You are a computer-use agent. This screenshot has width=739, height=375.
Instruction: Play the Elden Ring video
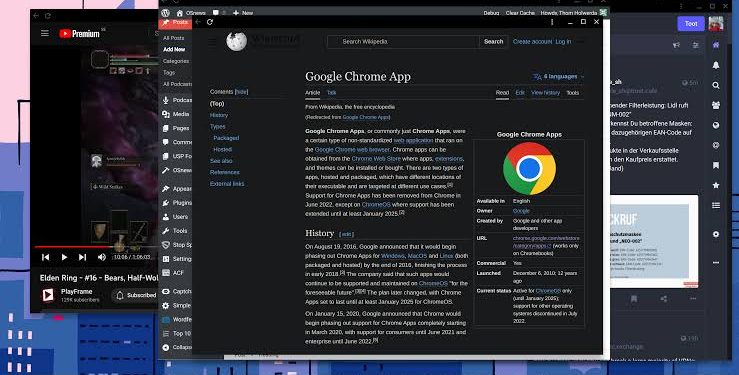point(64,257)
